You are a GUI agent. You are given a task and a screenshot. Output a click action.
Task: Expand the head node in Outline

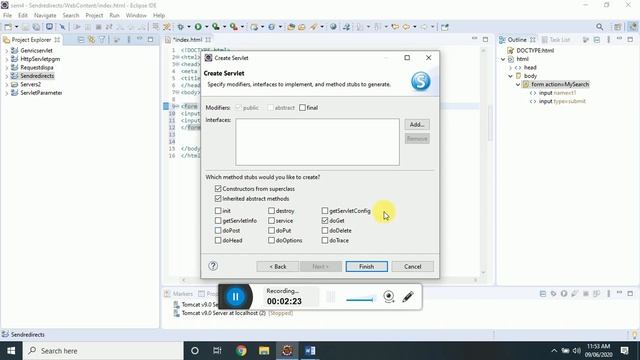click(x=510, y=68)
